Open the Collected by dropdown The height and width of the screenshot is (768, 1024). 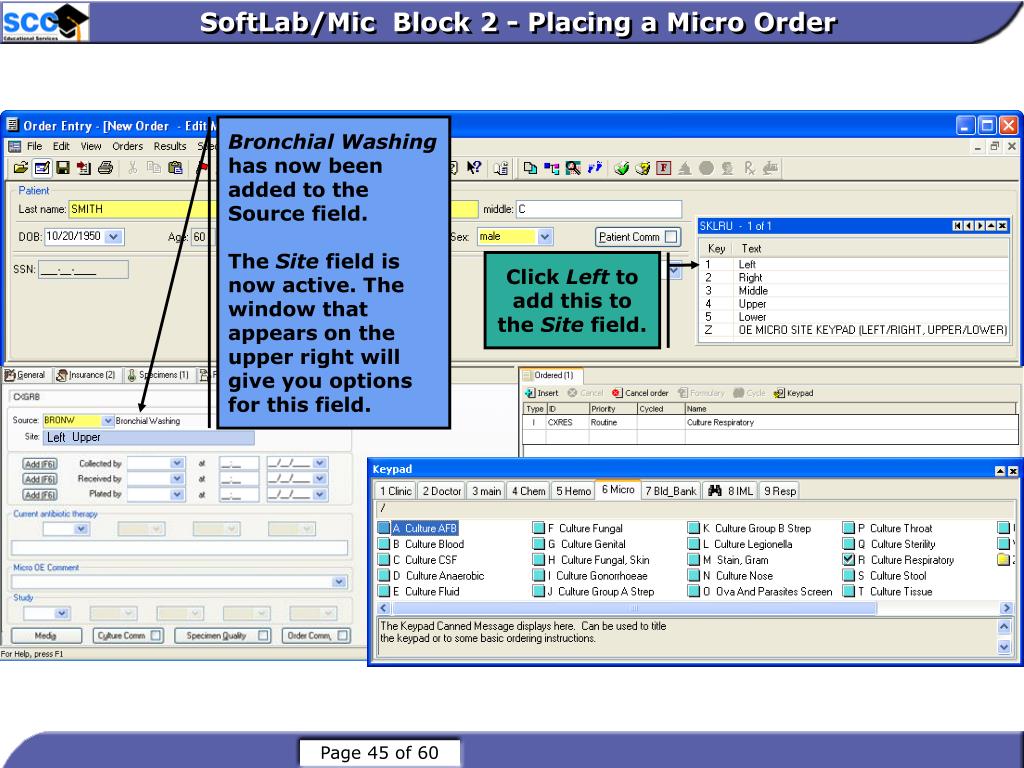[176, 463]
